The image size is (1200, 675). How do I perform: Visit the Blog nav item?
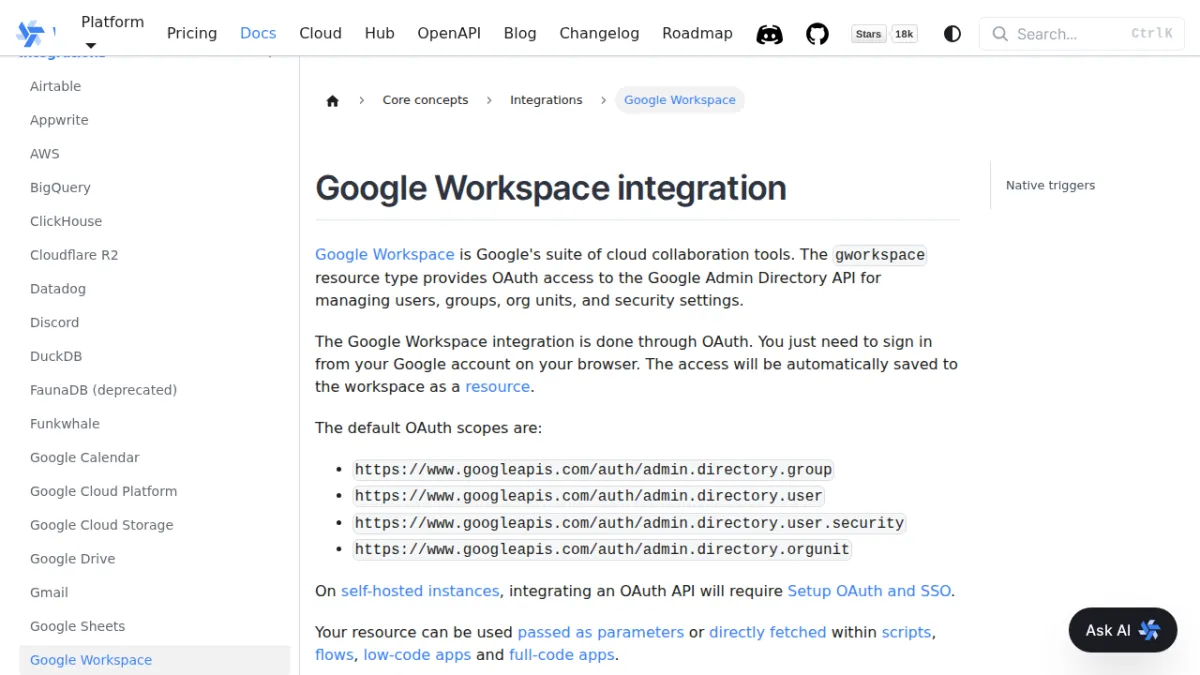(x=520, y=33)
